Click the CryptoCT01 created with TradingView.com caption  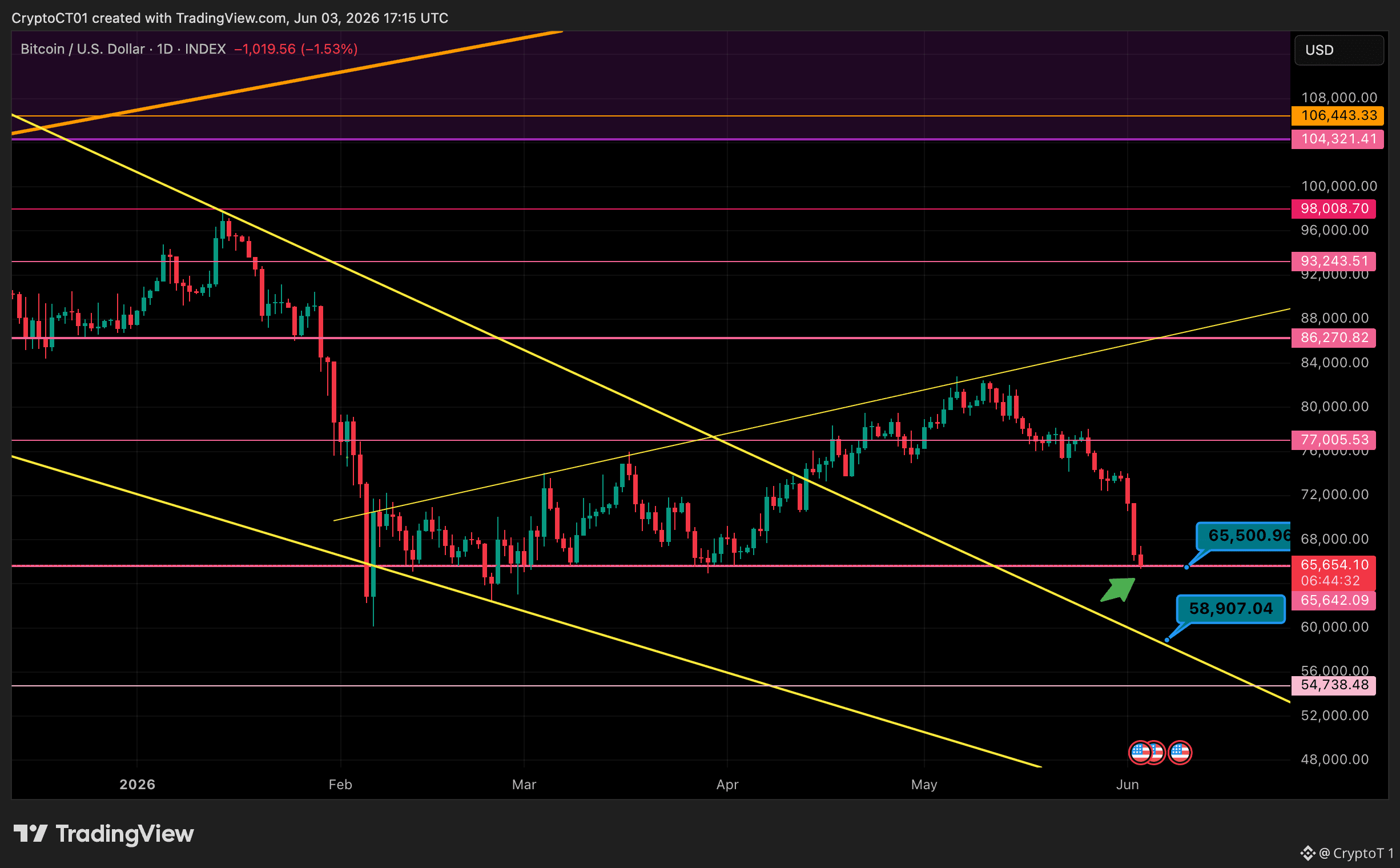click(230, 18)
